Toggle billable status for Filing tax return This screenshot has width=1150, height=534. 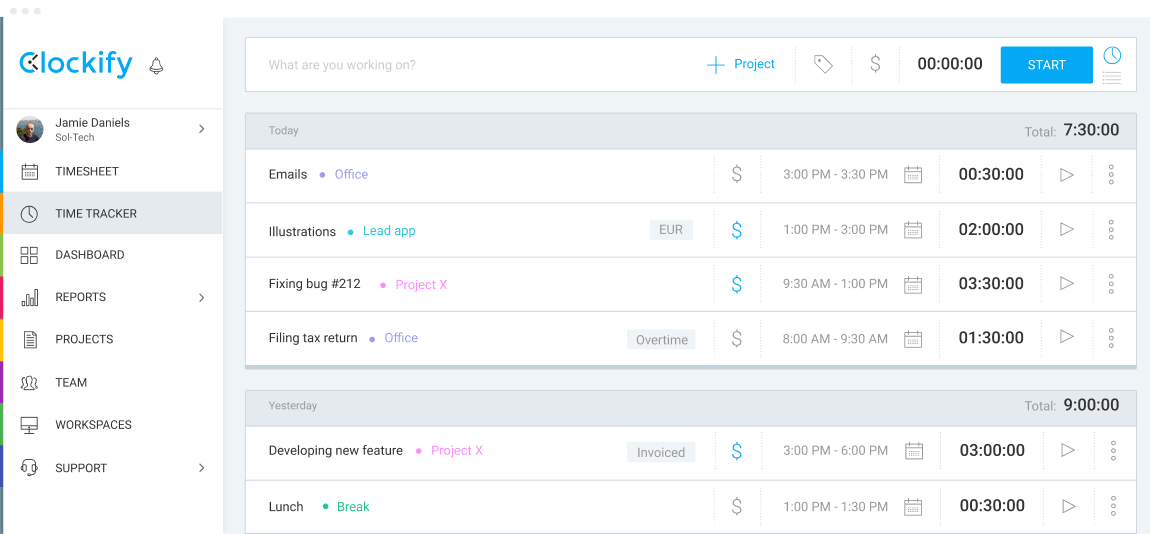tap(737, 339)
